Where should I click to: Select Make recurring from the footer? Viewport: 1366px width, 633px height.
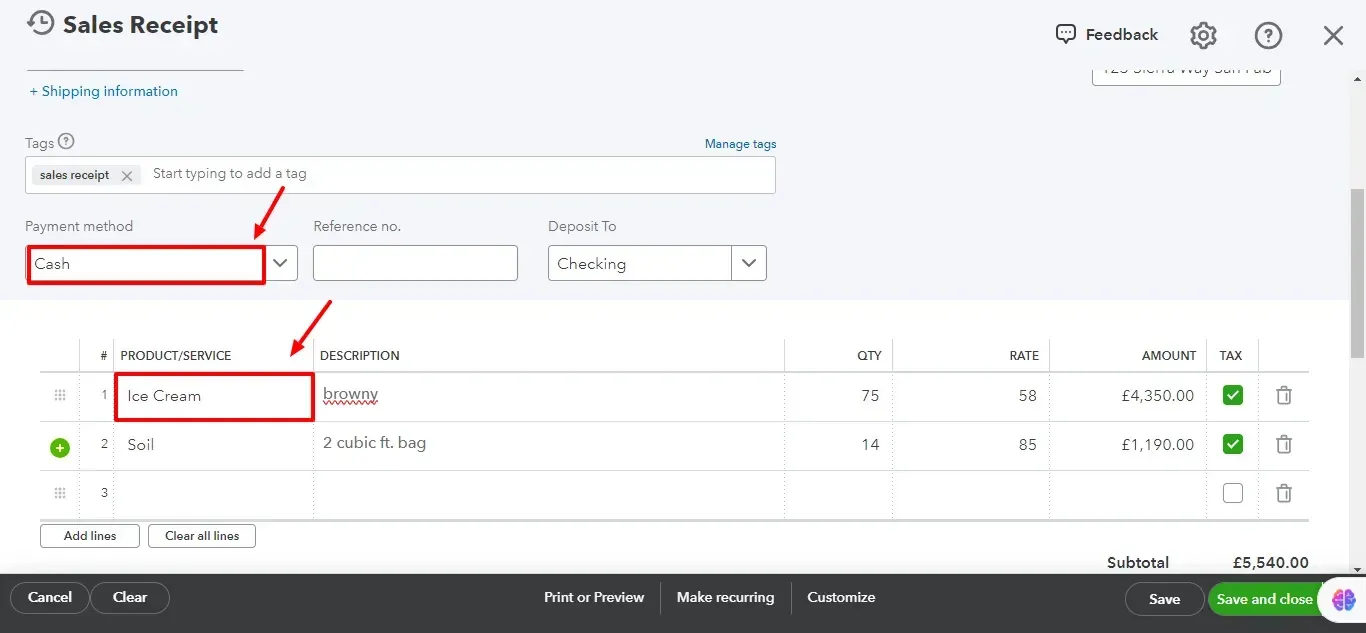725,598
